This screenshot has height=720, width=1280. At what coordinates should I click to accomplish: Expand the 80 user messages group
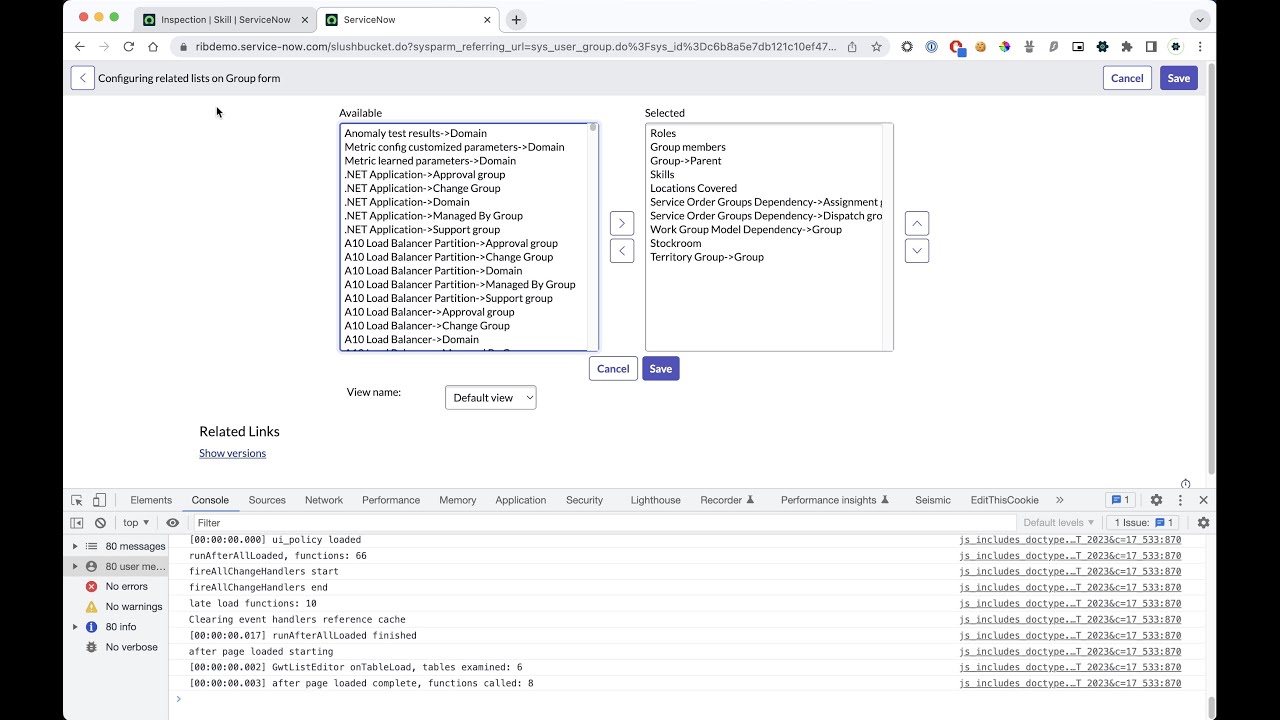pos(75,566)
